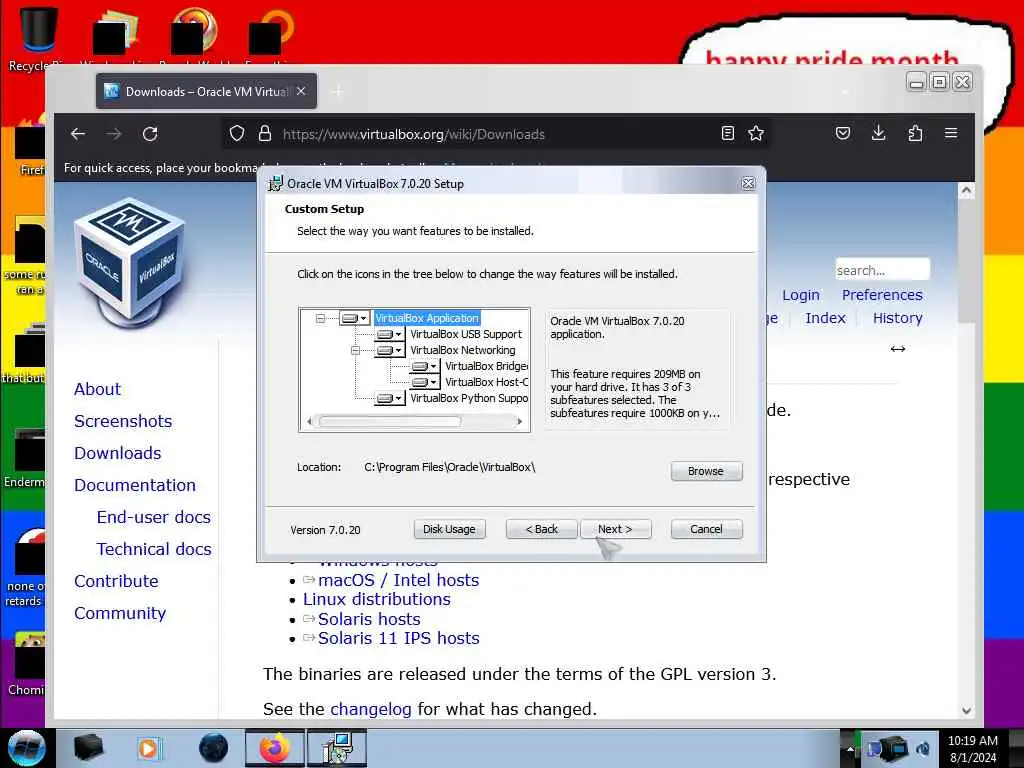Open VirtualBox Application feature dropdown
Image resolution: width=1024 pixels, height=768 pixels.
click(x=355, y=318)
